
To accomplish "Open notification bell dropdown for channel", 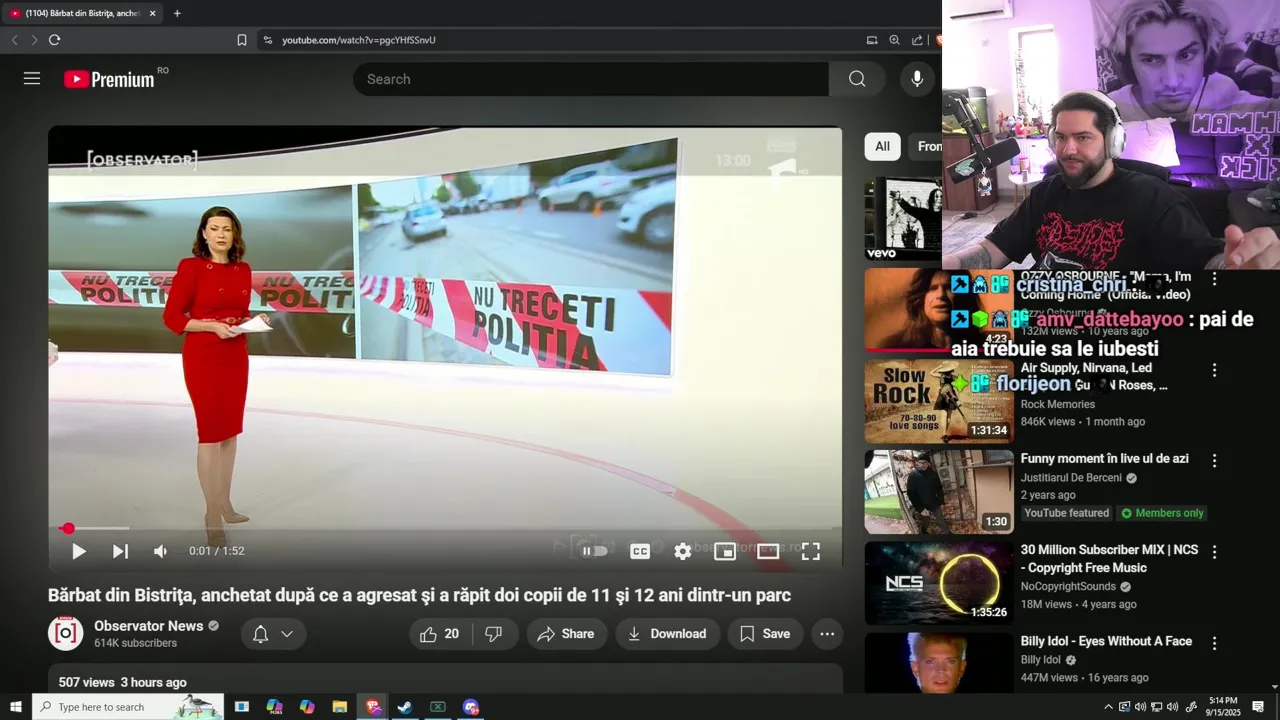I will 273,634.
